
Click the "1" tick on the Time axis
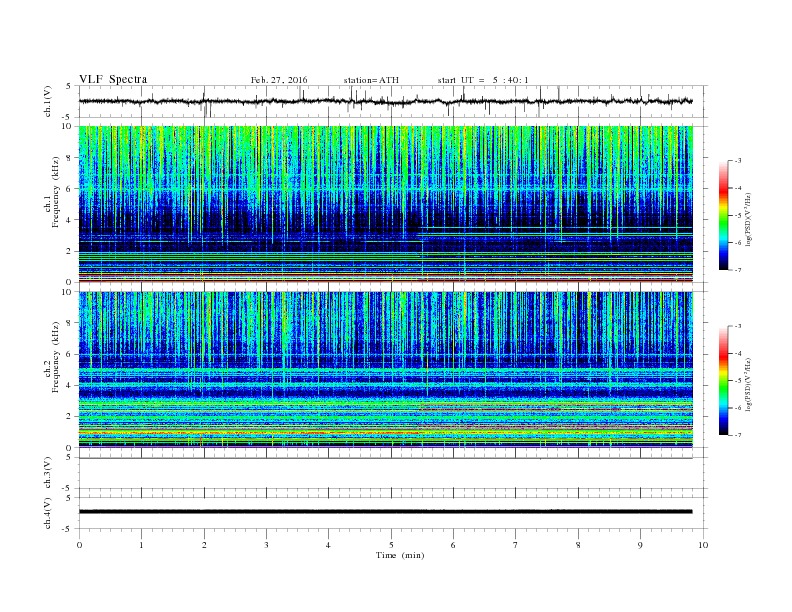[x=141, y=545]
